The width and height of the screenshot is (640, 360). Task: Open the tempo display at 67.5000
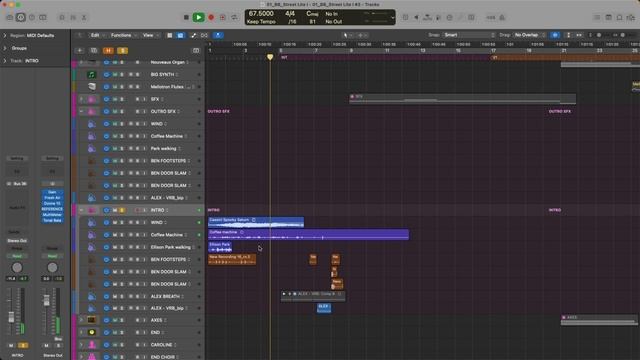[x=261, y=14]
